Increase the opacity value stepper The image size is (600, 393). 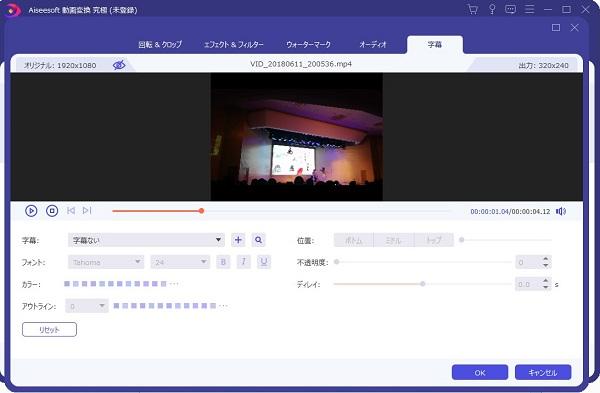[546, 259]
